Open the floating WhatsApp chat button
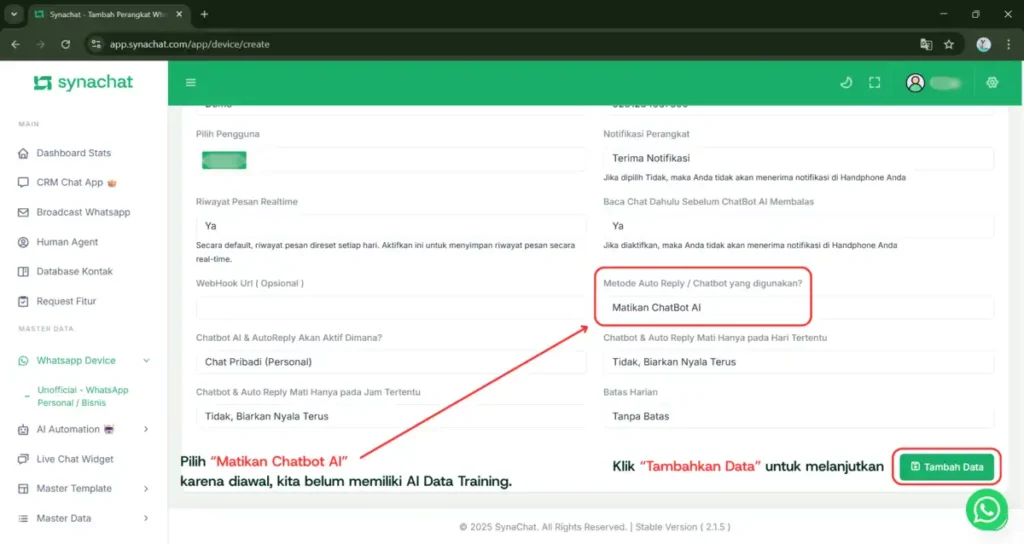The height and width of the screenshot is (544, 1024). point(986,509)
